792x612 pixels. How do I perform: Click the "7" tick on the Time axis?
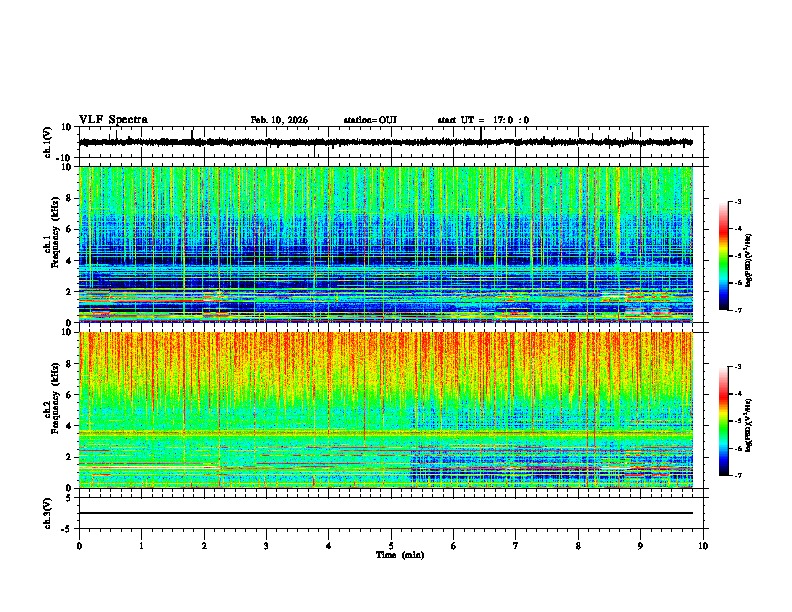pos(516,546)
